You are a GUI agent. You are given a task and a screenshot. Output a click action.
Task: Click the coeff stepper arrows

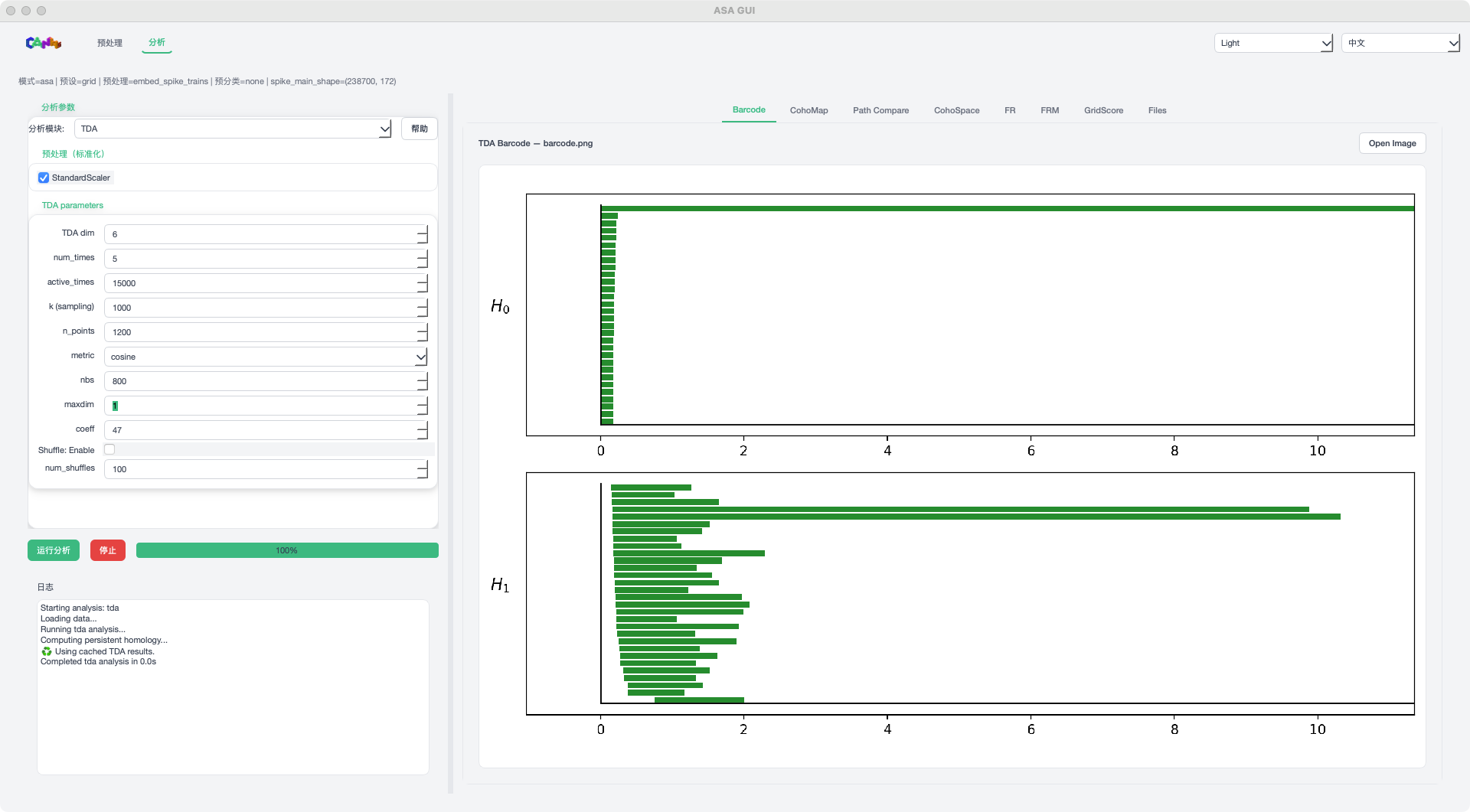422,430
